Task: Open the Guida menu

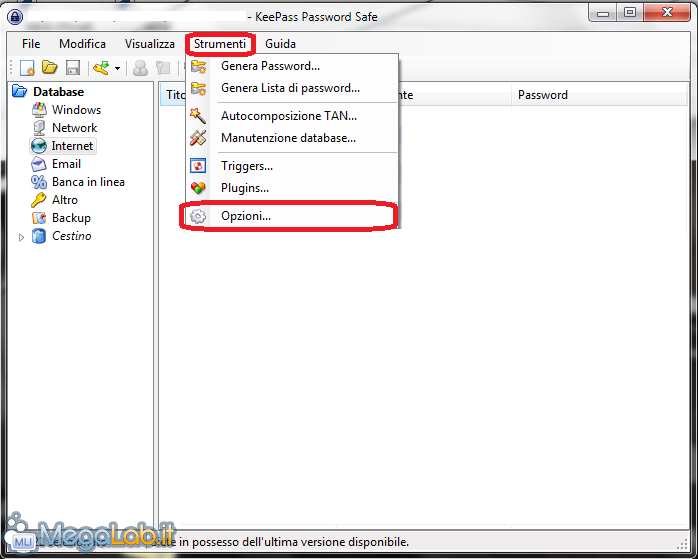Action: pos(280,44)
